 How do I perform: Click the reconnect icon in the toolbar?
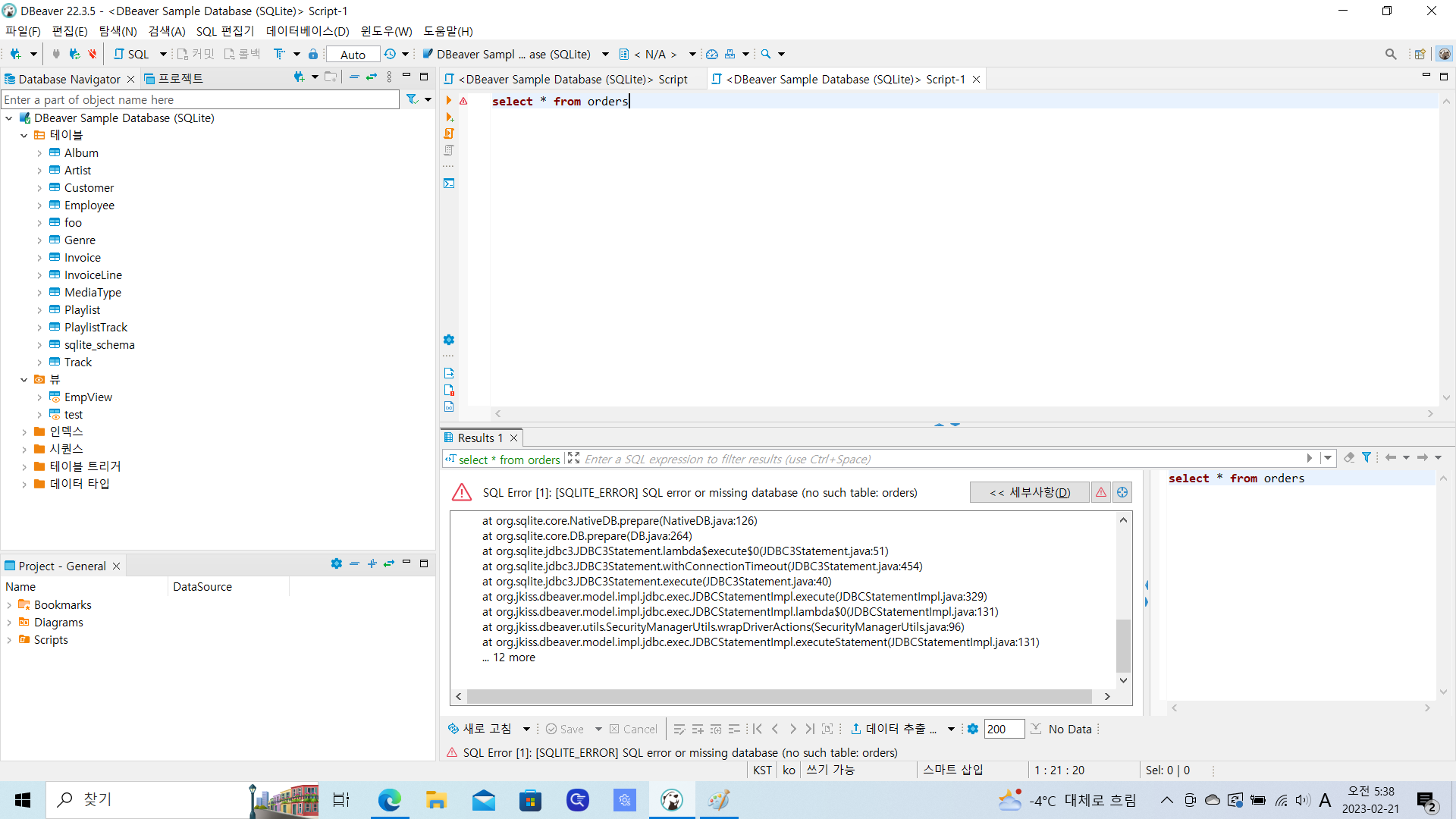pyautogui.click(x=74, y=54)
